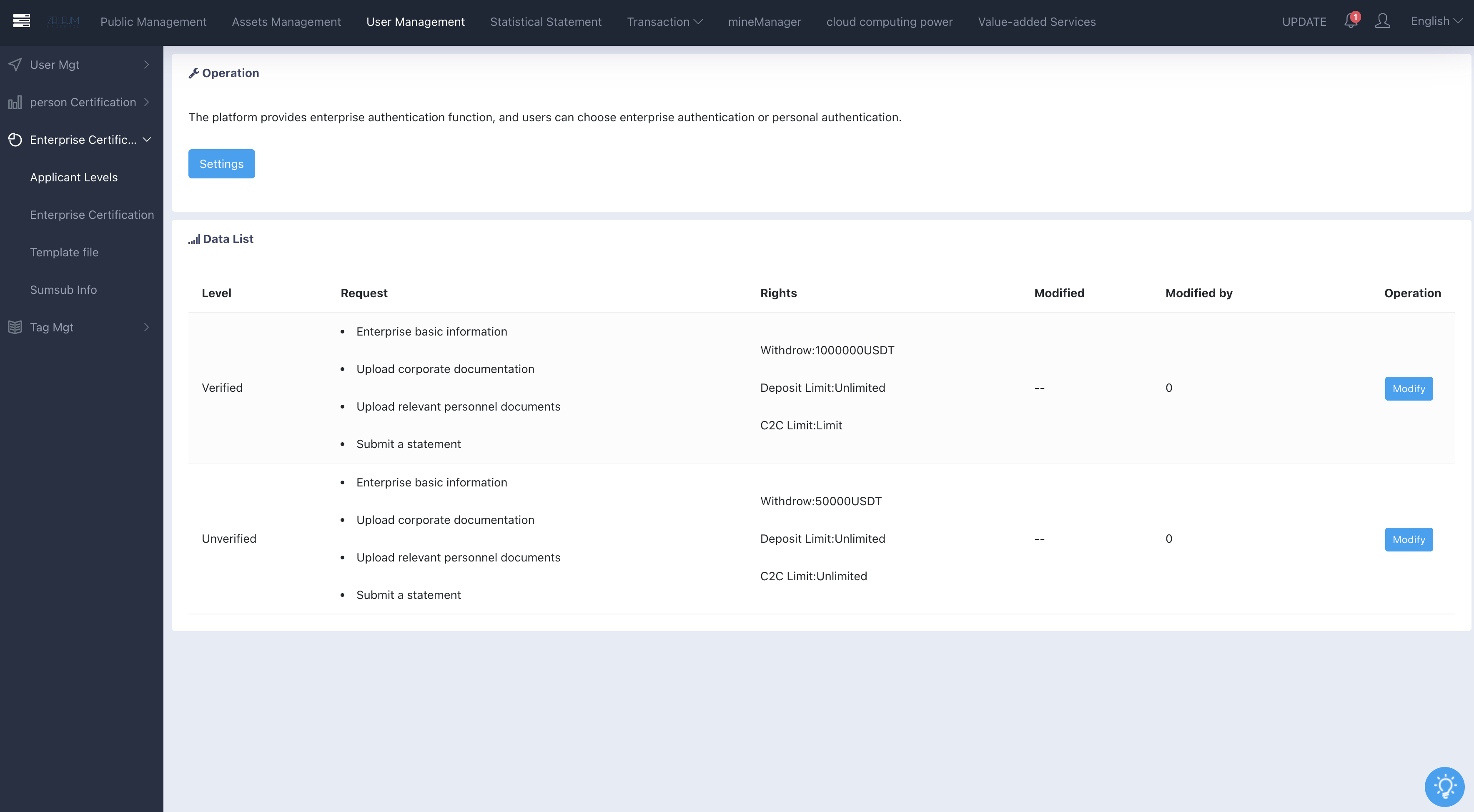1474x812 pixels.
Task: Open the notification bell icon
Action: tap(1351, 20)
